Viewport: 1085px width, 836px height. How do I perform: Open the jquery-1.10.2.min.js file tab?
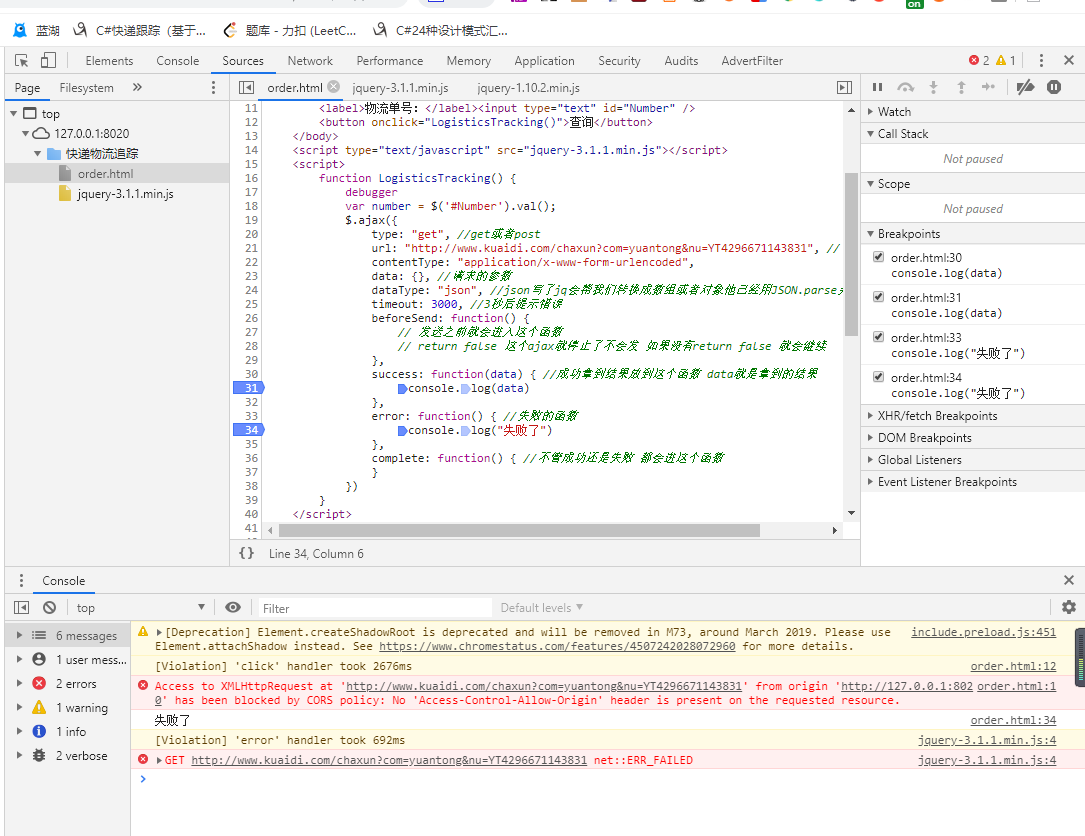tap(528, 88)
